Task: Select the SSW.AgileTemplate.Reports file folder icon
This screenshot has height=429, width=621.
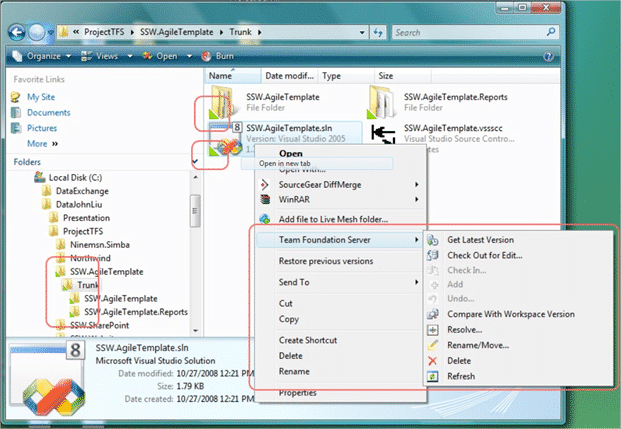Action: (382, 102)
